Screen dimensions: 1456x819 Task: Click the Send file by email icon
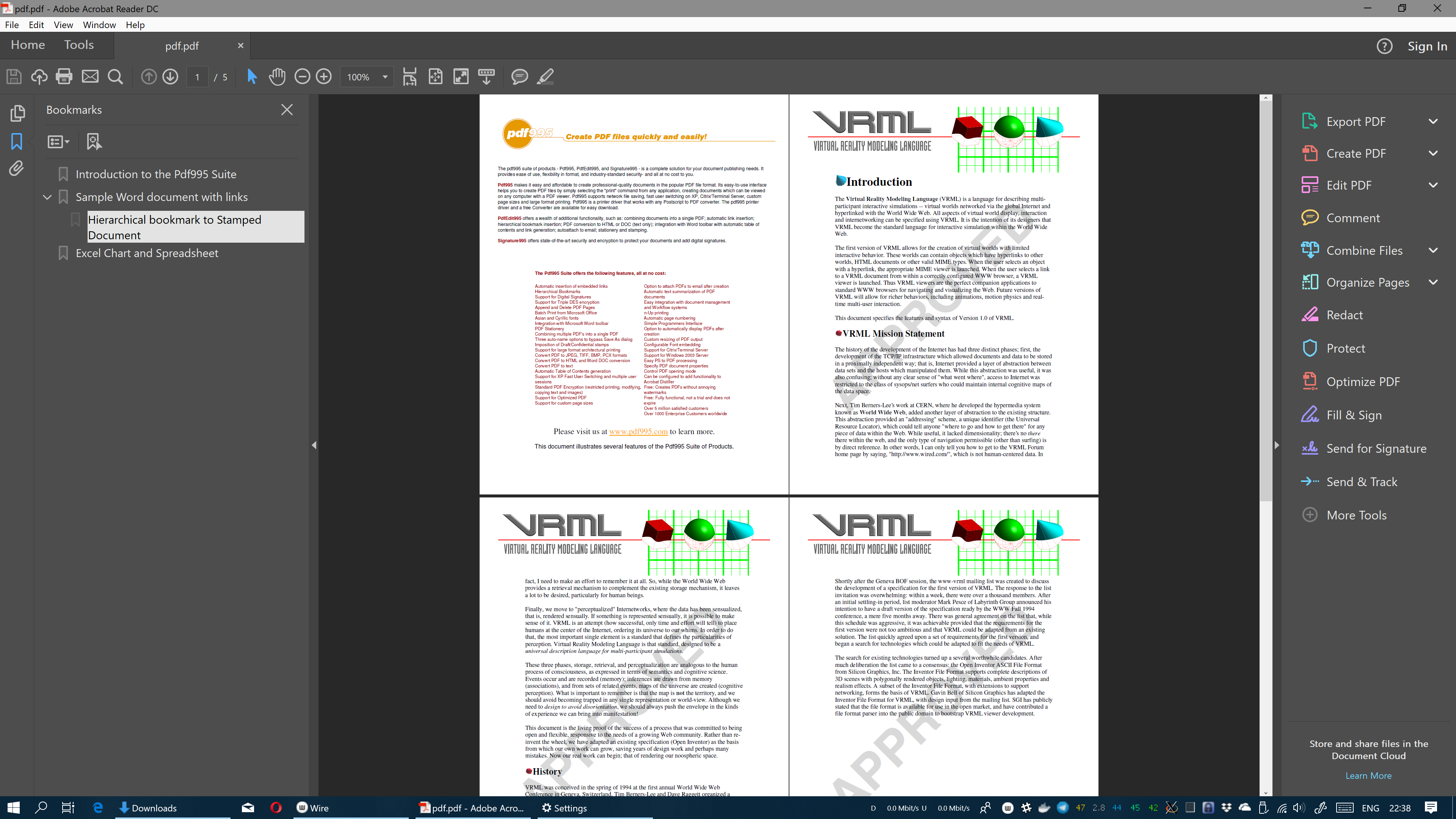coord(90,76)
